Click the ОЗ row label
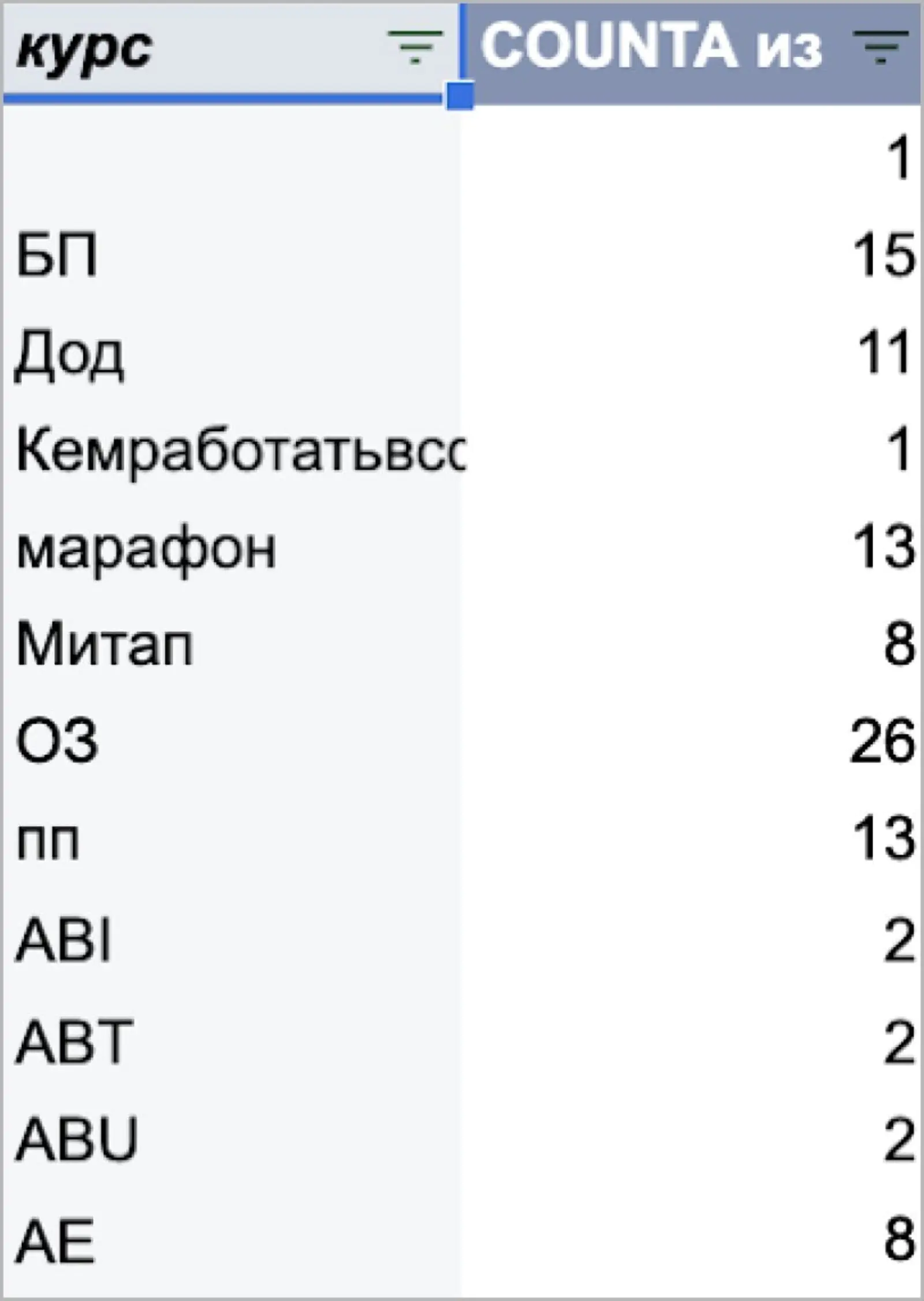Image resolution: width=924 pixels, height=1301 pixels. (x=231, y=741)
